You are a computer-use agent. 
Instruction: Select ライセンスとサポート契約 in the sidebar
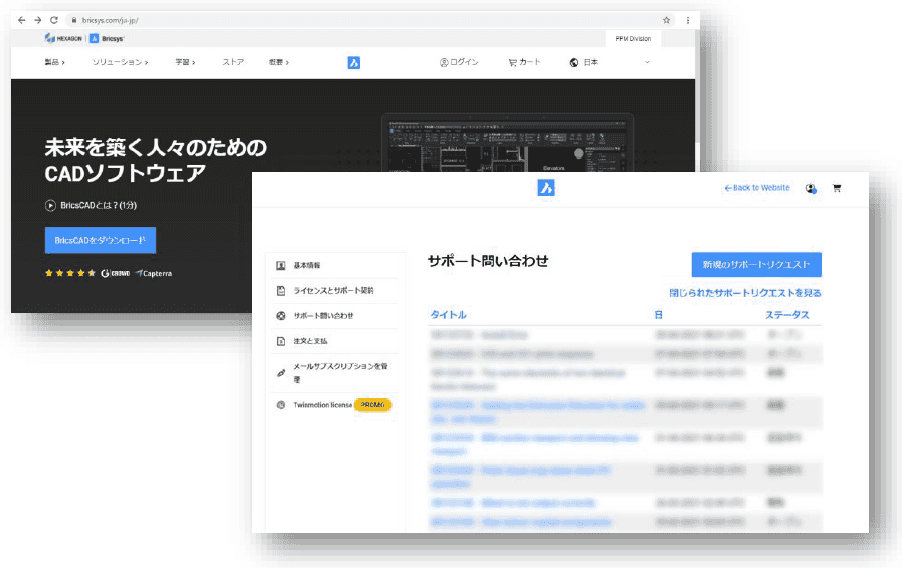[334, 291]
